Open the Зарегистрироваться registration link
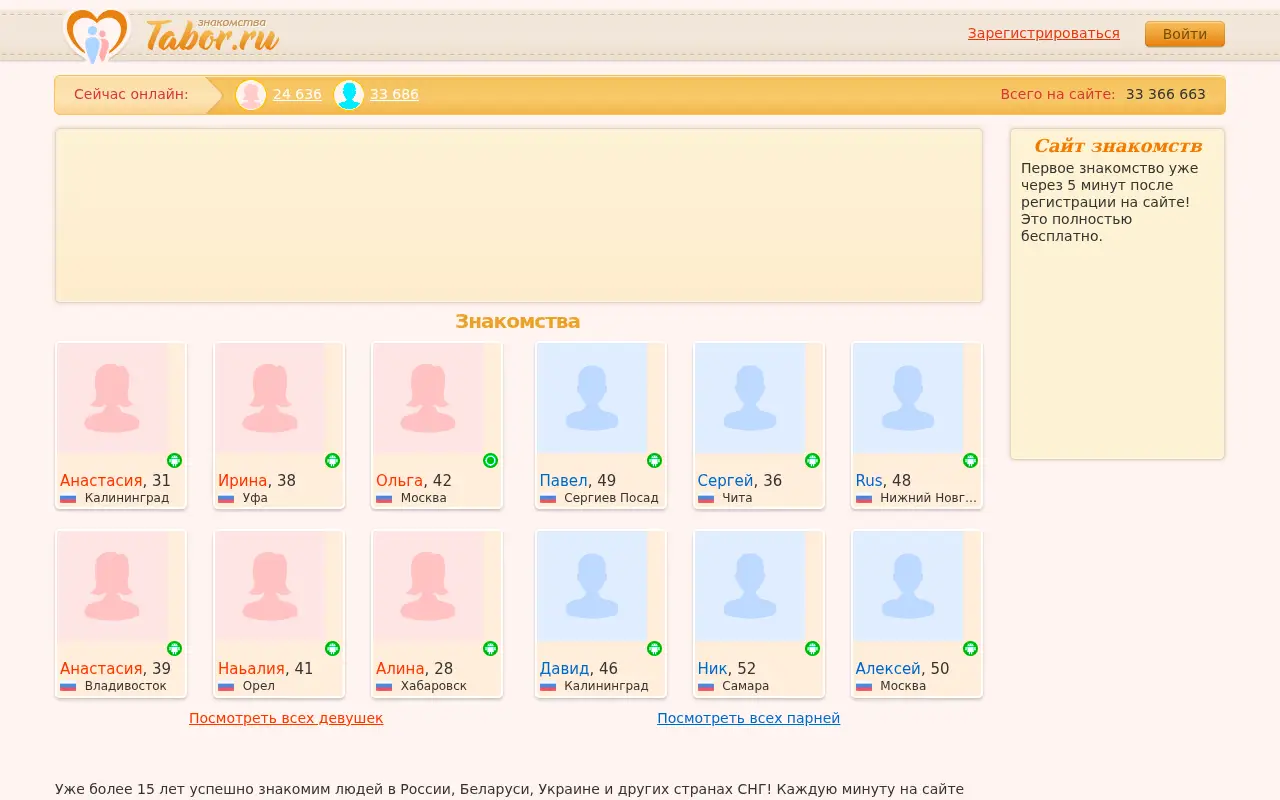The width and height of the screenshot is (1280, 800). [1044, 34]
